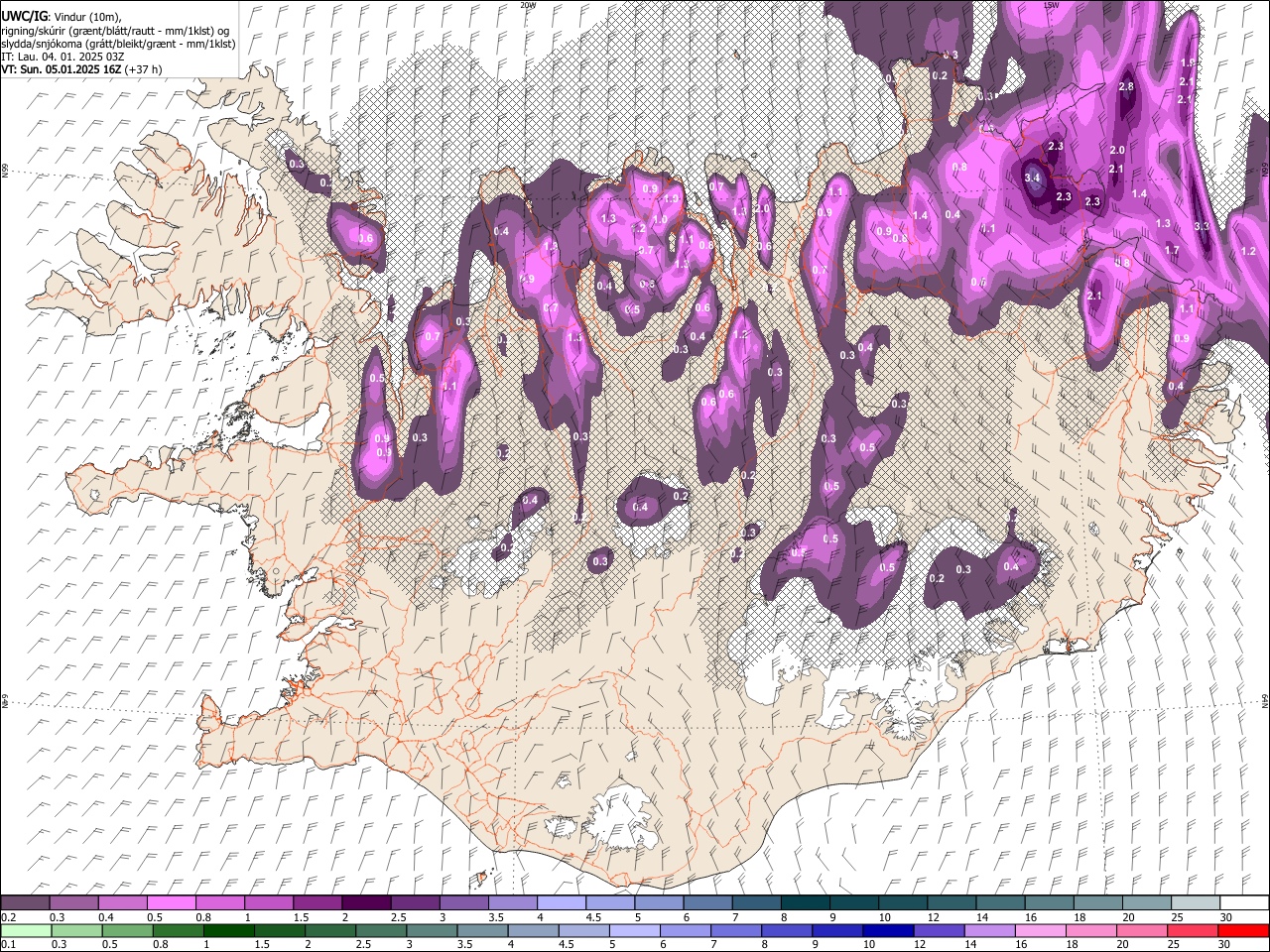This screenshot has width=1270, height=952.
Task: Click the 'IT: Lau. 04. 01. 2025 03Z' line
Action: (62, 58)
